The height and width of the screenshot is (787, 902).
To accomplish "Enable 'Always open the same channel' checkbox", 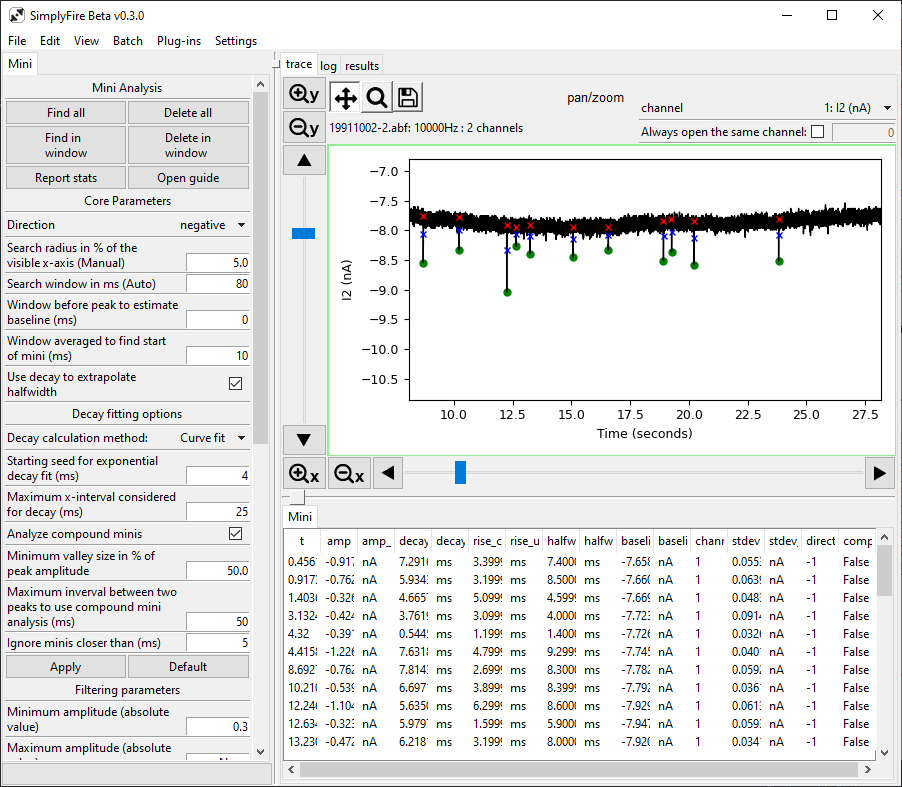I will (817, 132).
